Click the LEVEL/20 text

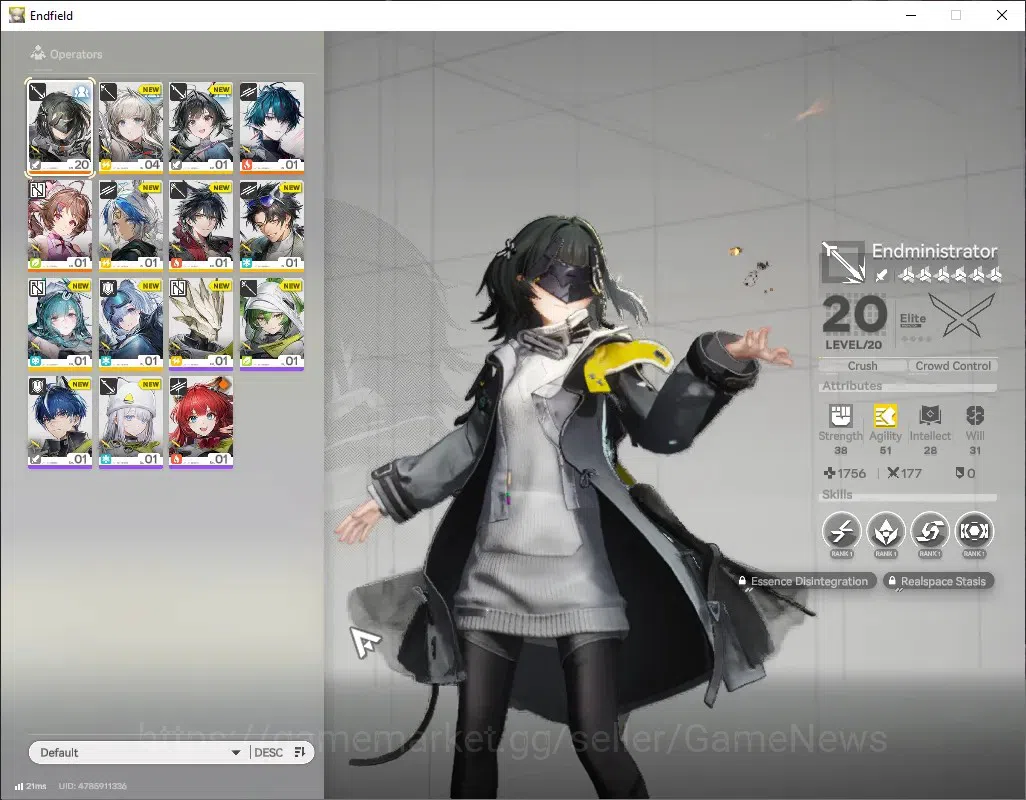853,345
